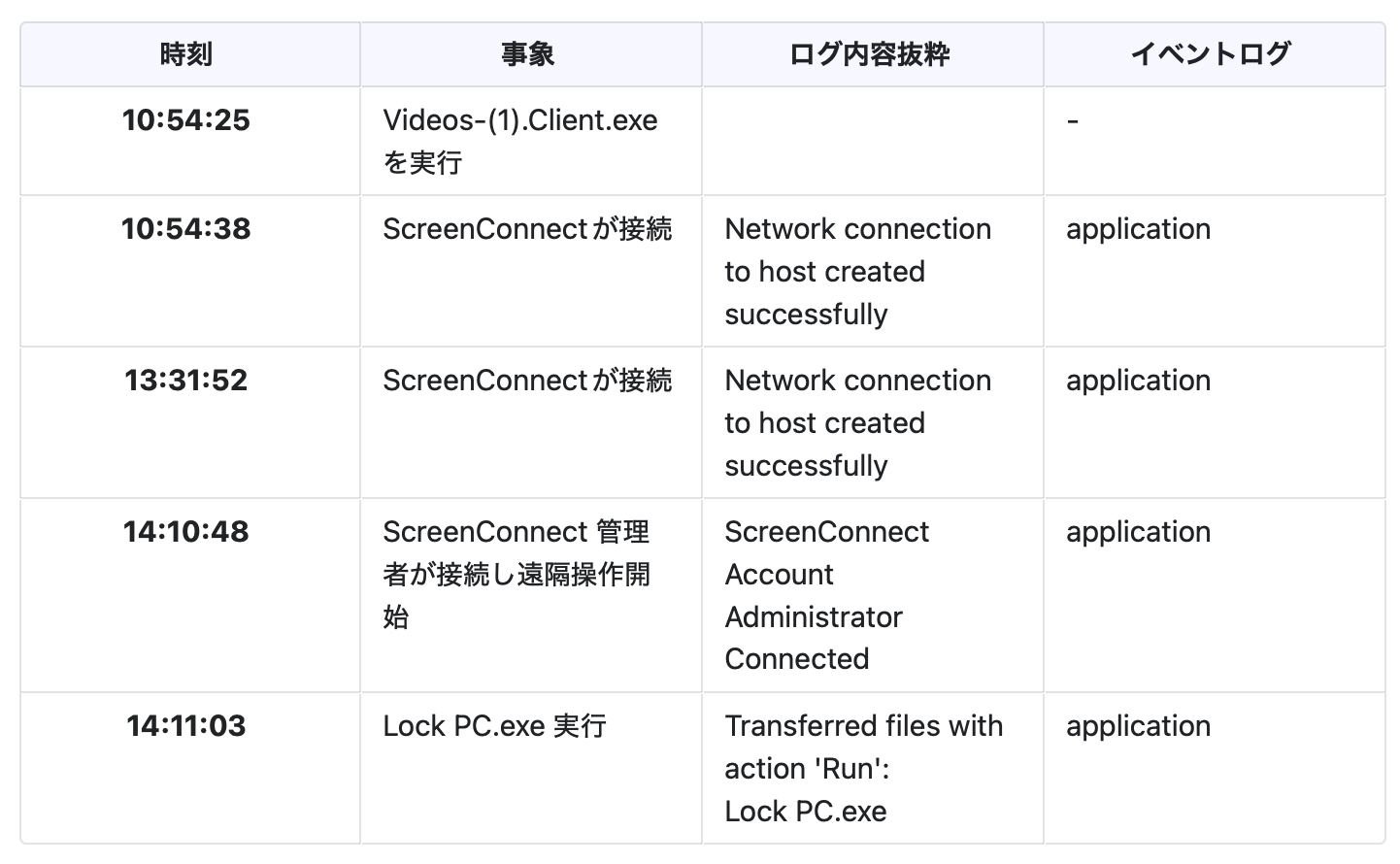Click application cell in the 14:10:48 row
The image size is (1400, 864).
[1138, 532]
